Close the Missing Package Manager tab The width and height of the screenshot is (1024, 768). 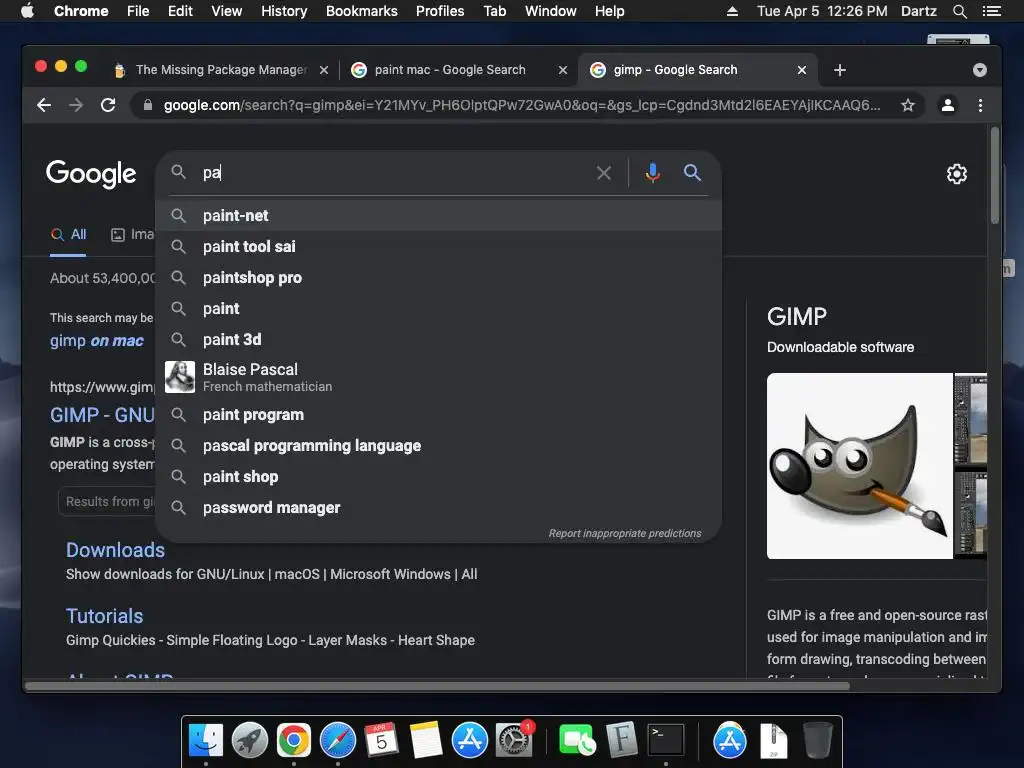[x=324, y=70]
